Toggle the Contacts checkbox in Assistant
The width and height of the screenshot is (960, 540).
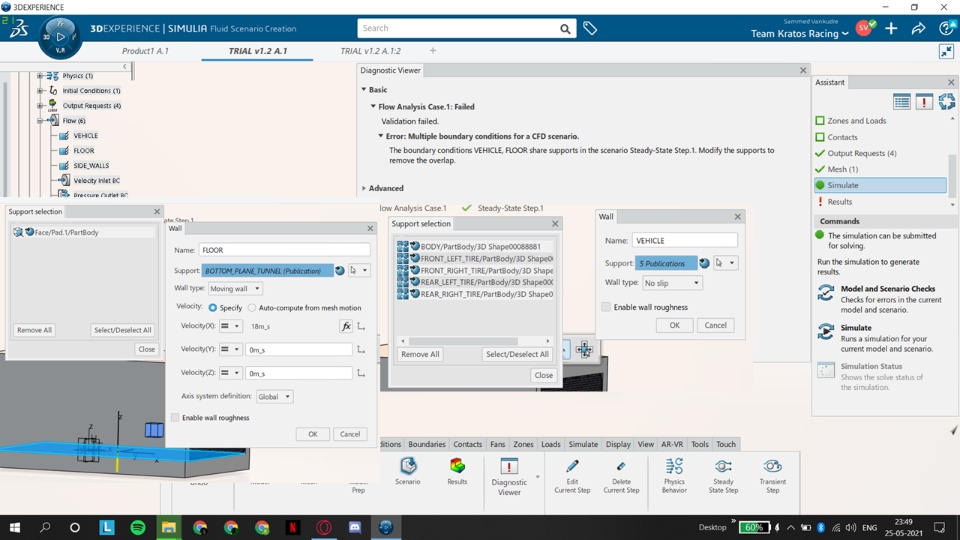point(820,137)
